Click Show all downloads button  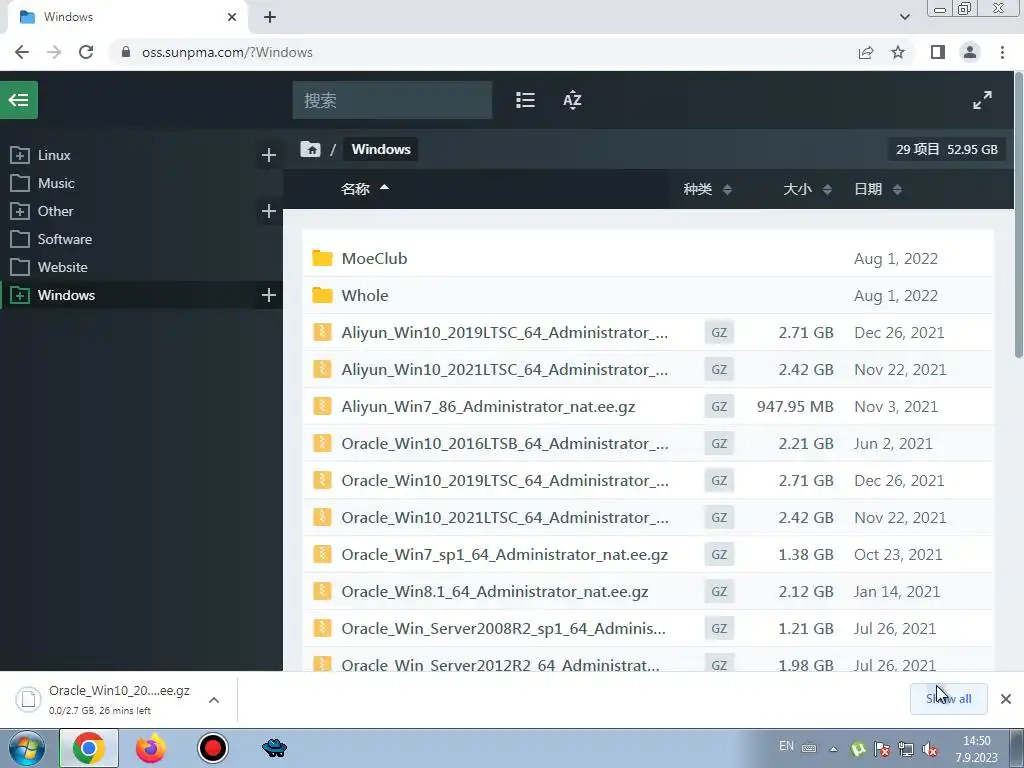click(948, 699)
